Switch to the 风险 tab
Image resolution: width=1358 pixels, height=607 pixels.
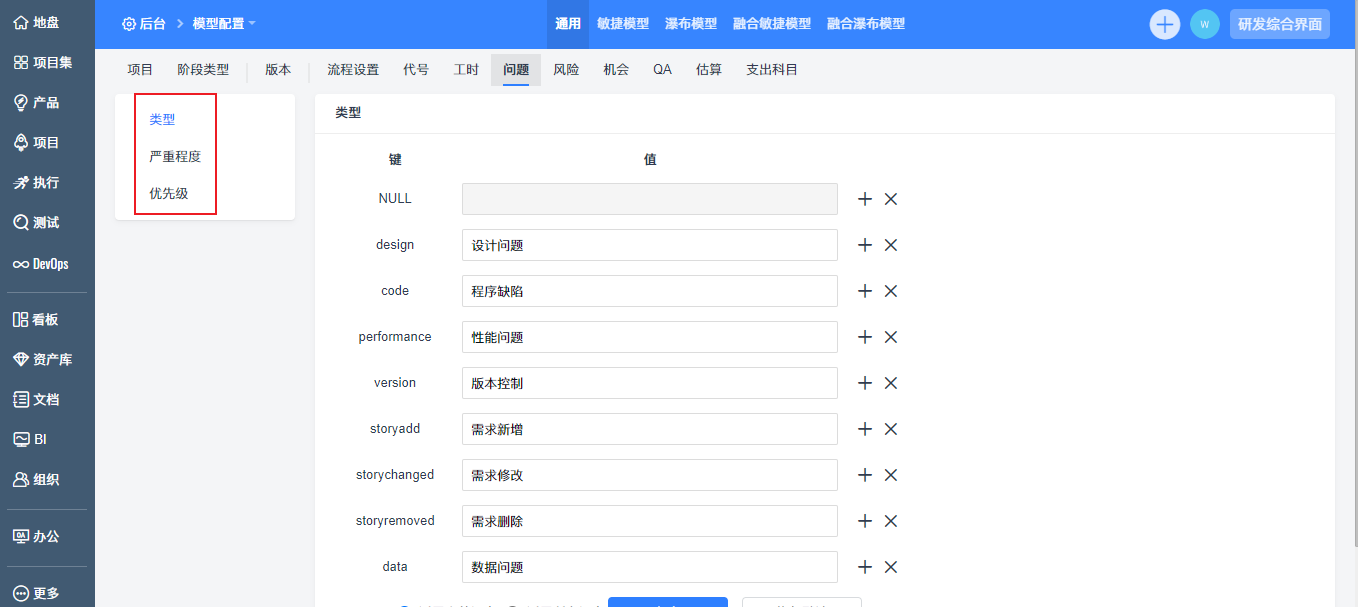[x=566, y=70]
